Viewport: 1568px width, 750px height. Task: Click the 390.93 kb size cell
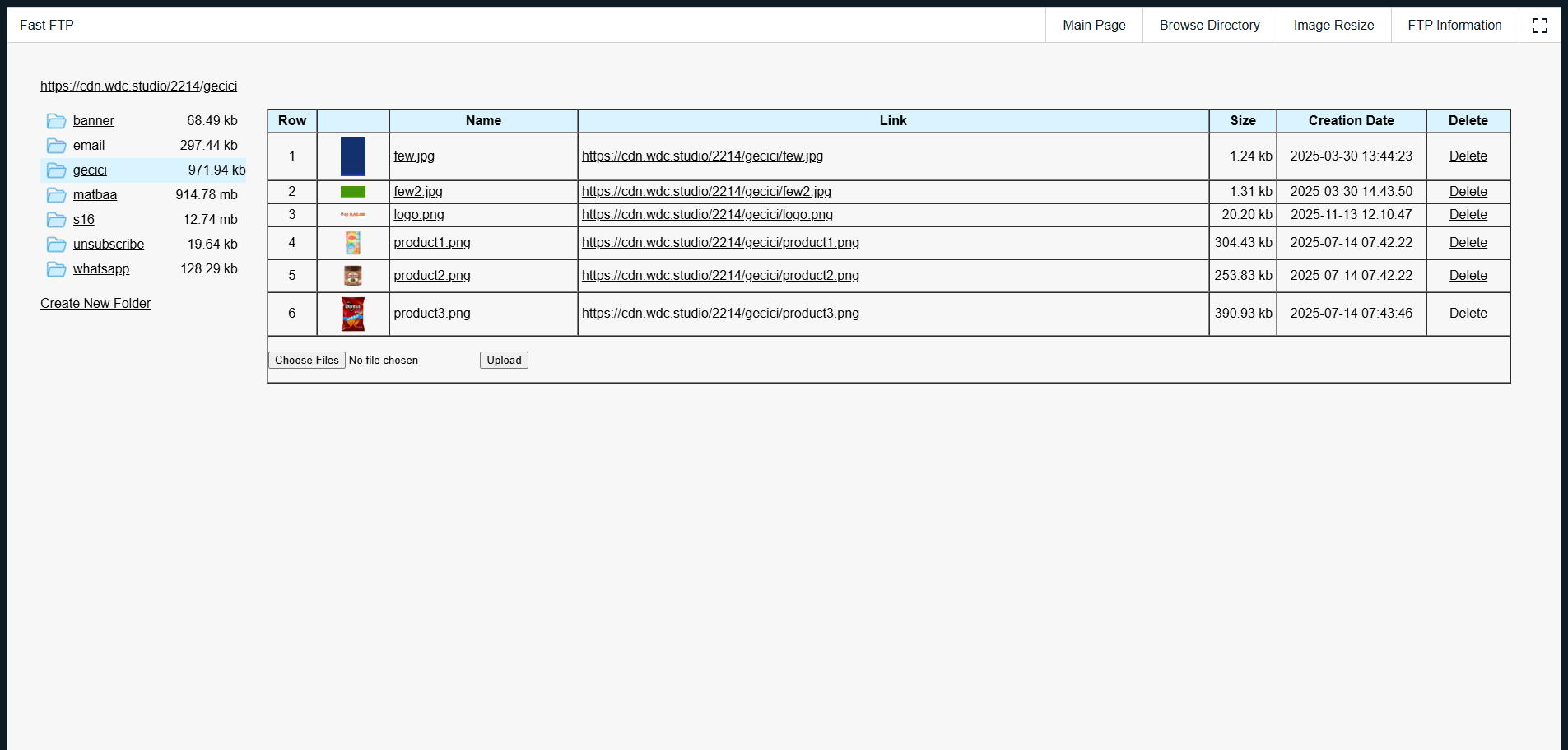[x=1243, y=313]
